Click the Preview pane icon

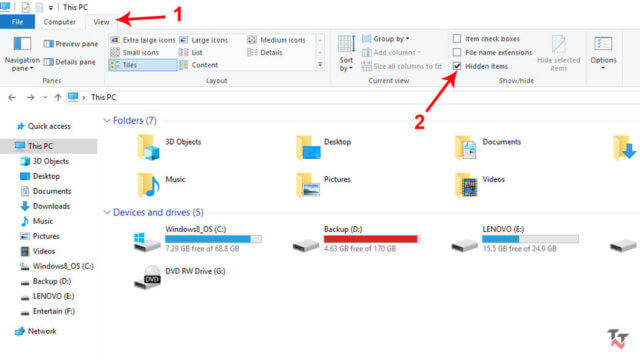tap(49, 44)
